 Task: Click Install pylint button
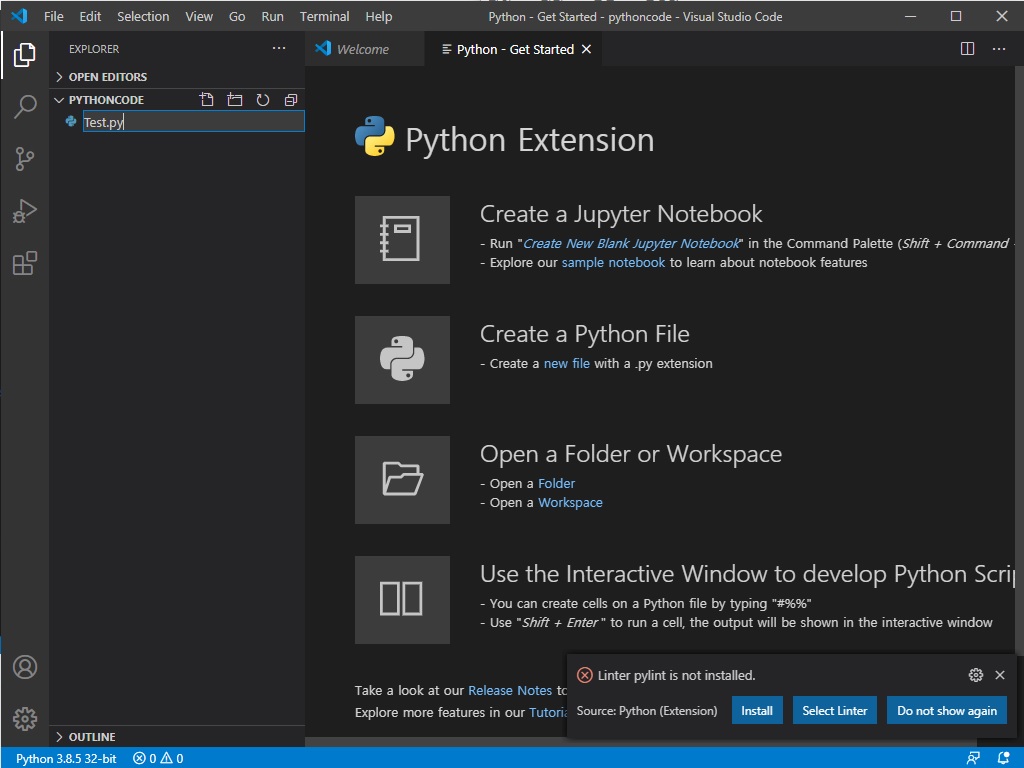(757, 711)
